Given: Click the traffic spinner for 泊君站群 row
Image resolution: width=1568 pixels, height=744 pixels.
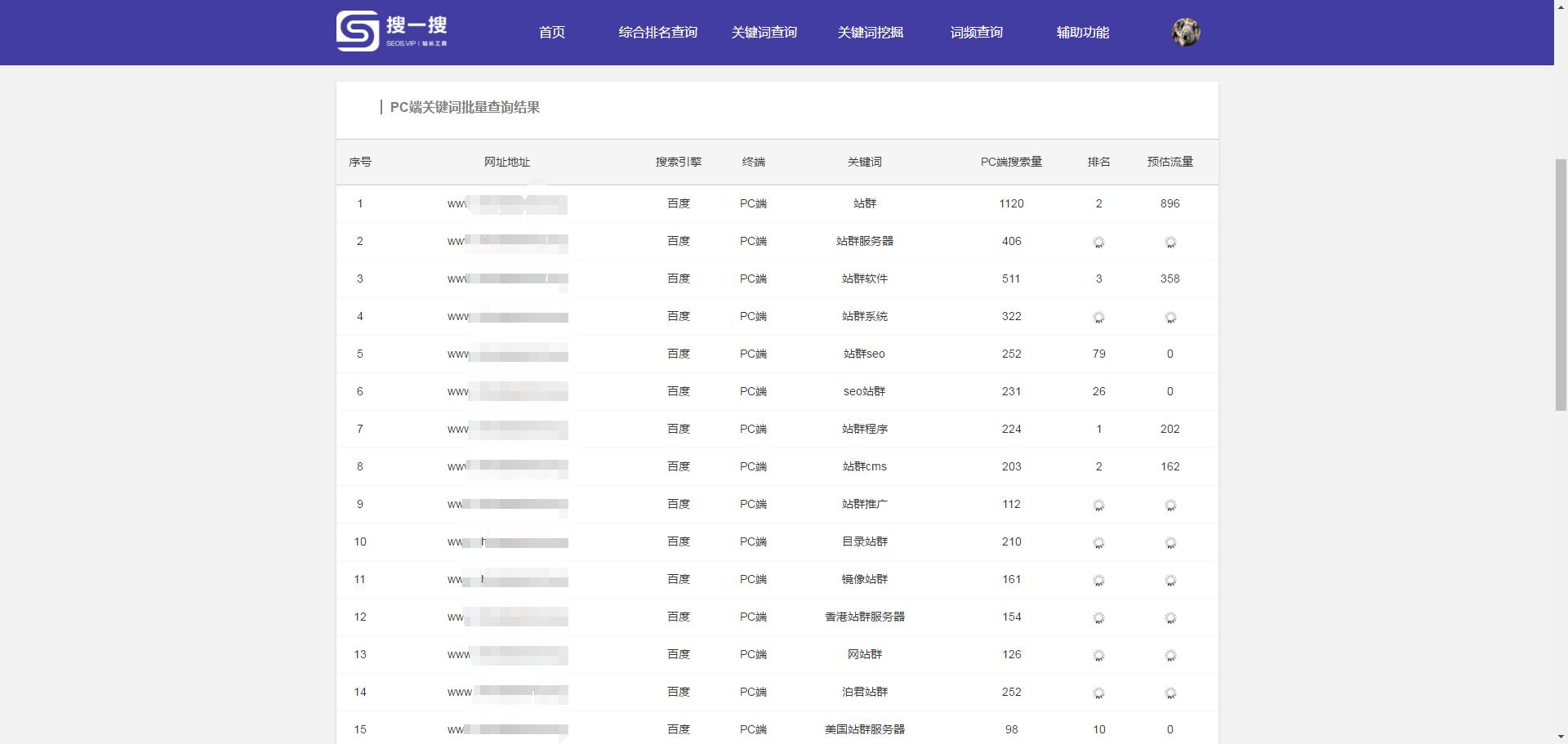Looking at the screenshot, I should coord(1170,693).
